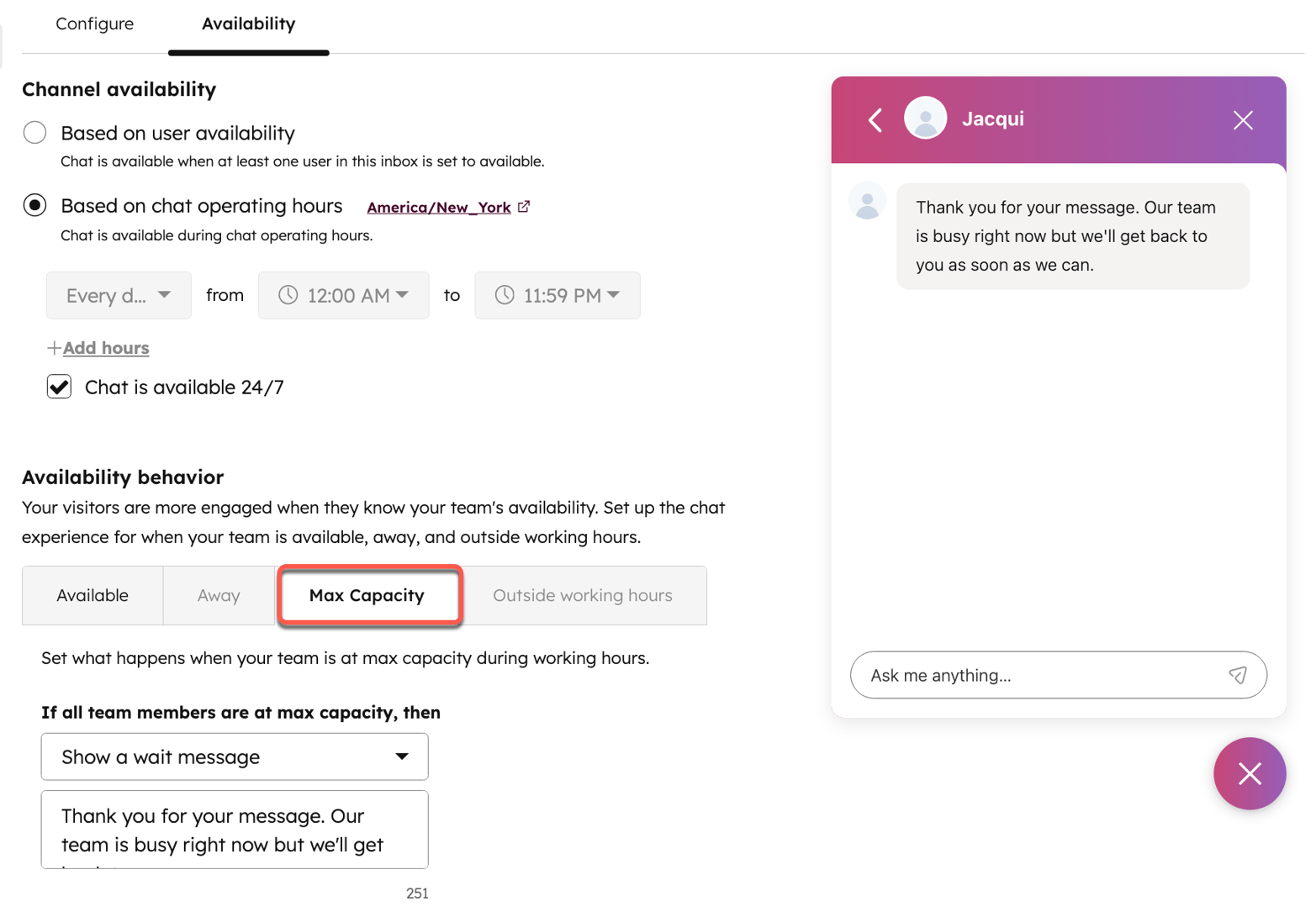
Task: Click the round chat launcher button
Action: (x=1250, y=773)
